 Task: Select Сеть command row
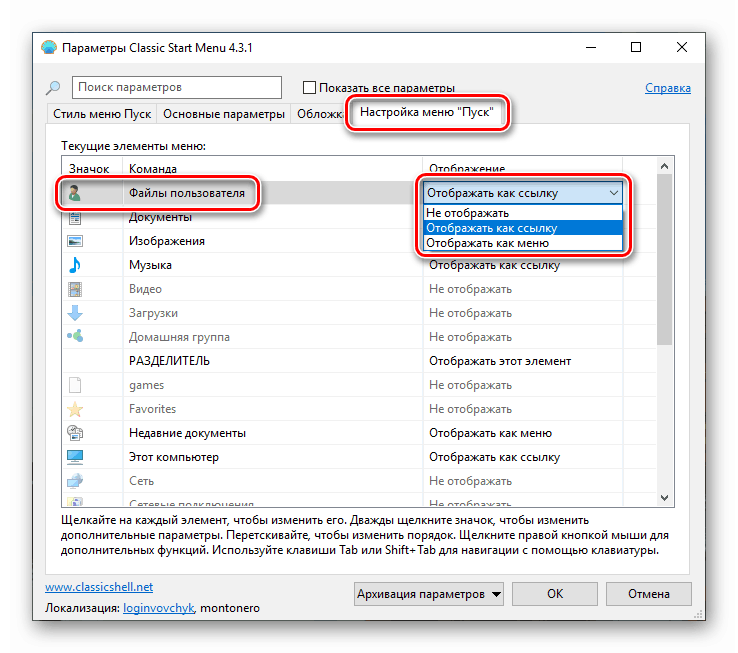(141, 481)
